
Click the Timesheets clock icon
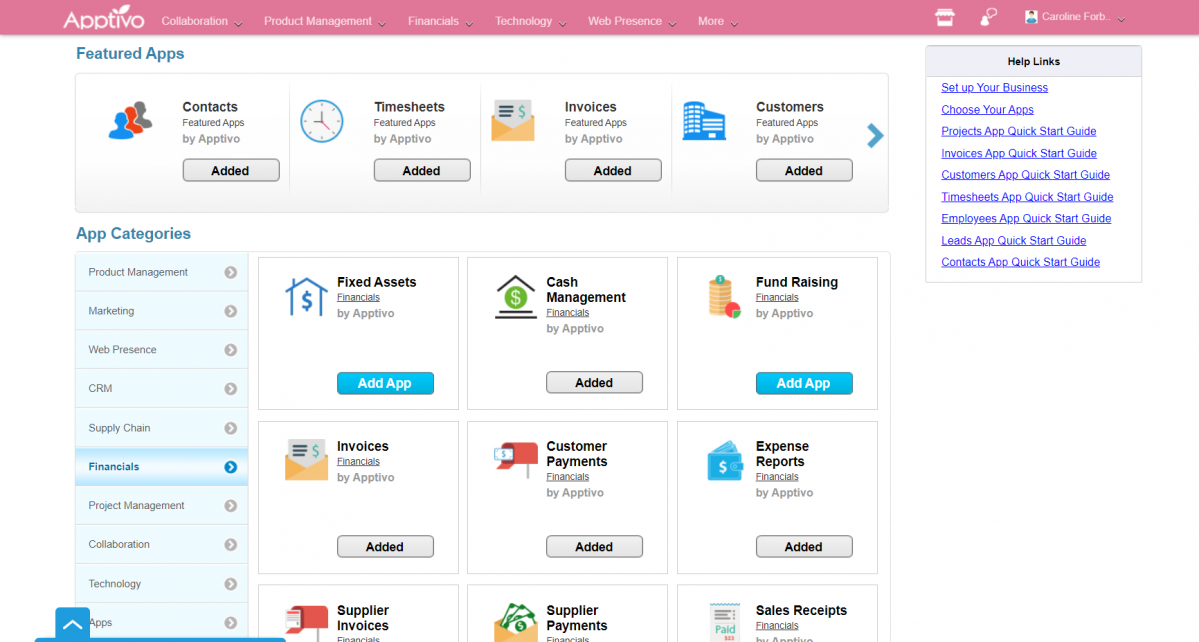point(321,121)
